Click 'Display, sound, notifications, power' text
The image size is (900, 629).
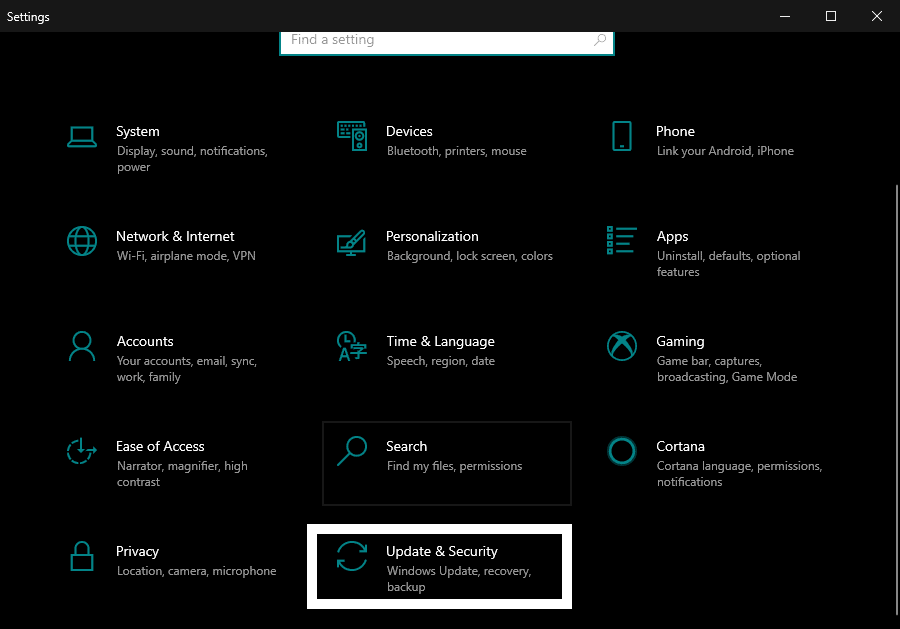click(x=192, y=159)
